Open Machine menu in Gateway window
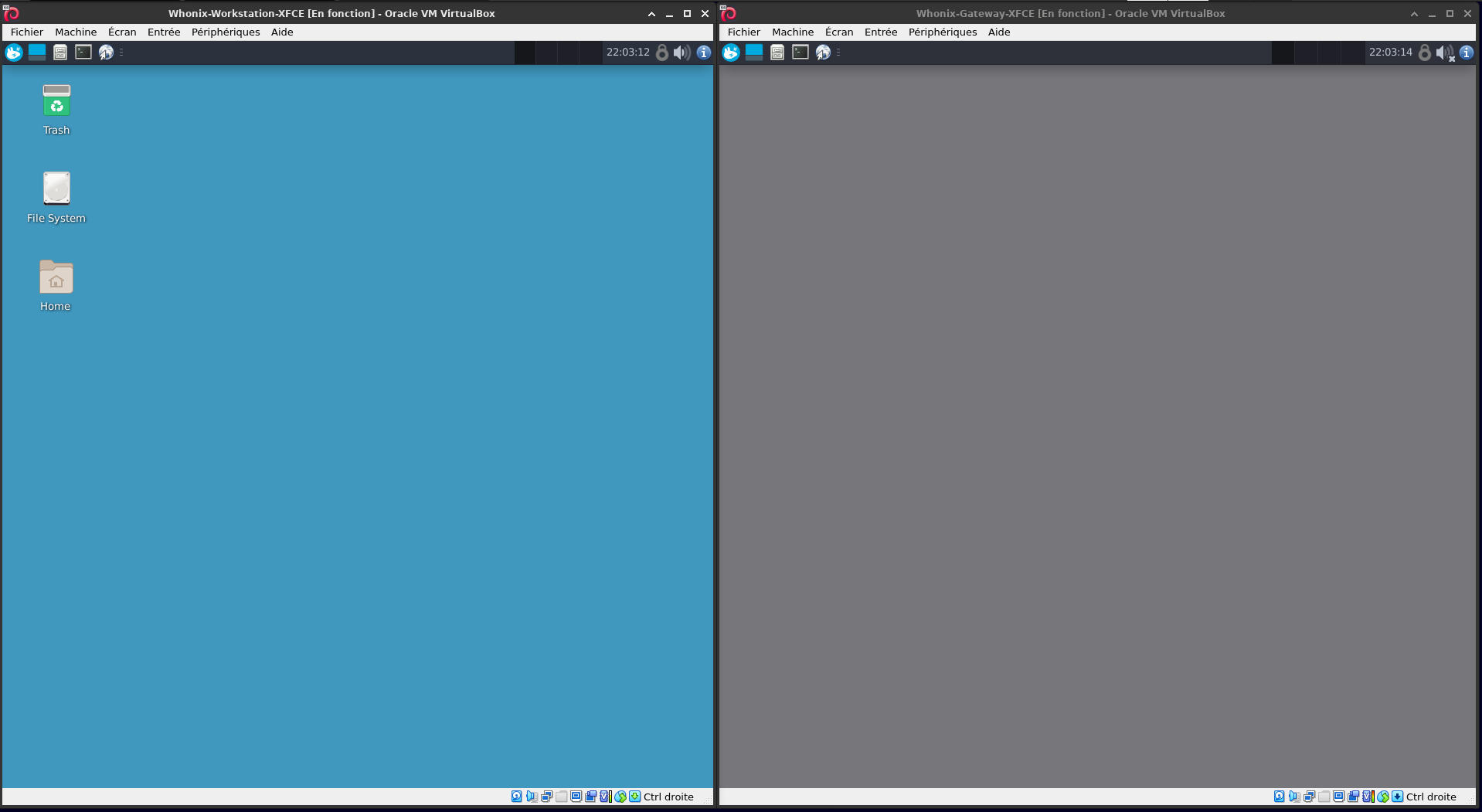The height and width of the screenshot is (812, 1482). click(x=793, y=32)
